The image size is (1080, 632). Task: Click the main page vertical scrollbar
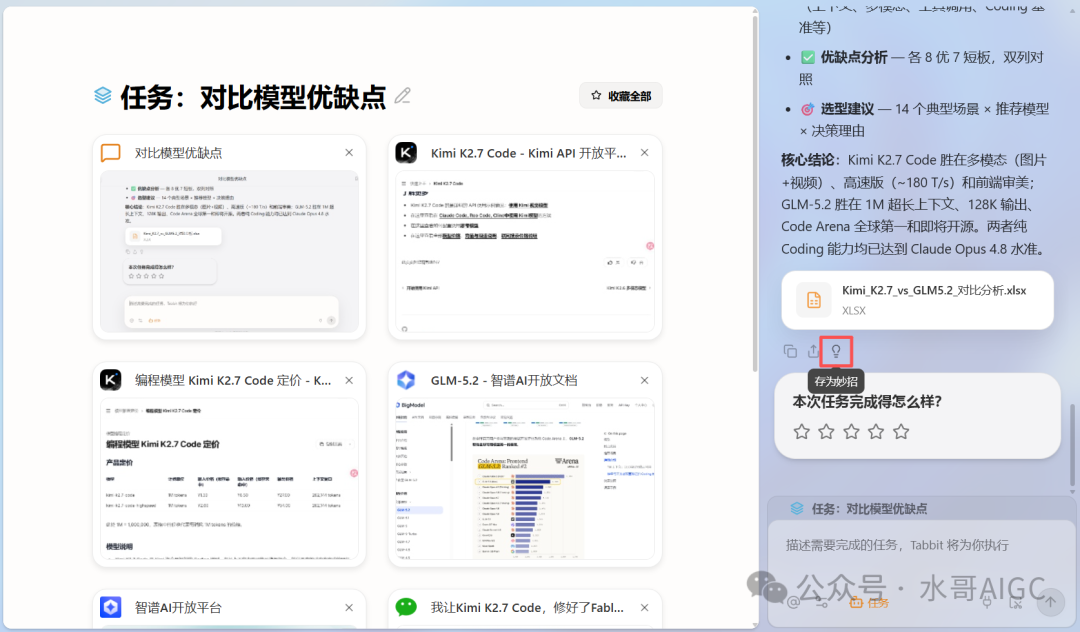coord(755,193)
